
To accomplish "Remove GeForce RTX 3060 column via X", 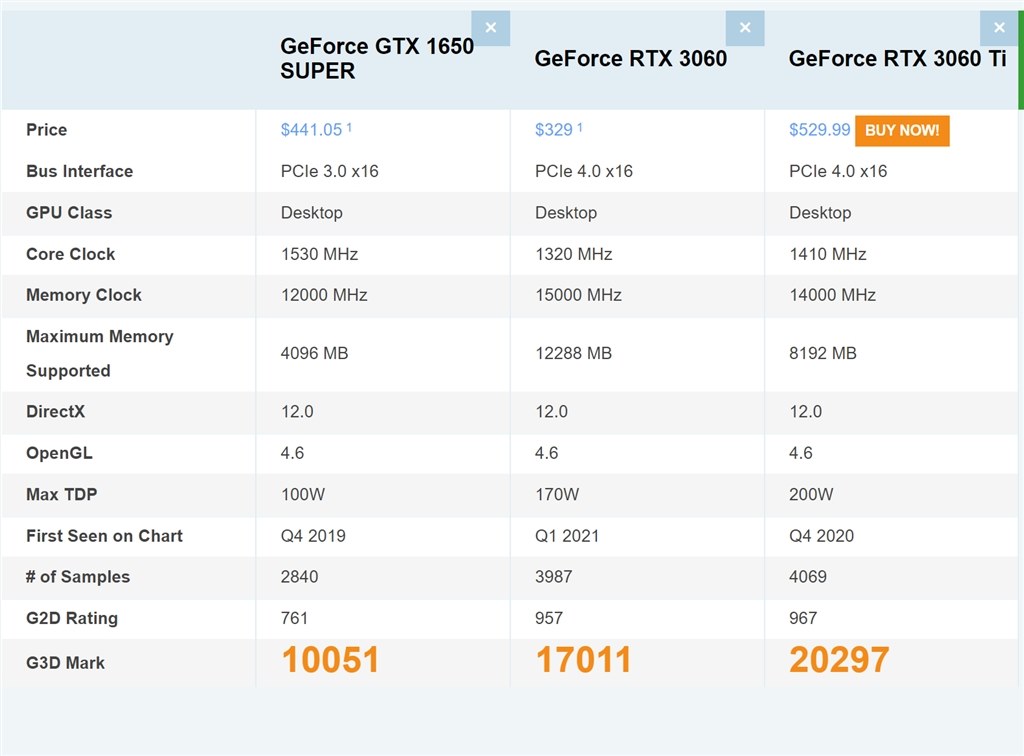I will tap(745, 27).
